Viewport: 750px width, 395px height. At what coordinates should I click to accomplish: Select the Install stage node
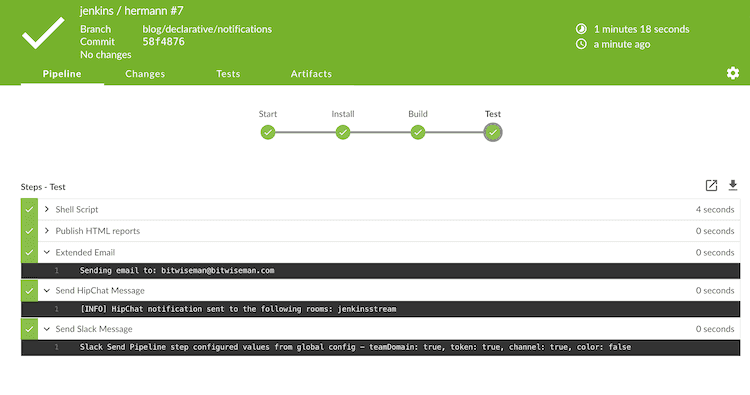[x=342, y=132]
